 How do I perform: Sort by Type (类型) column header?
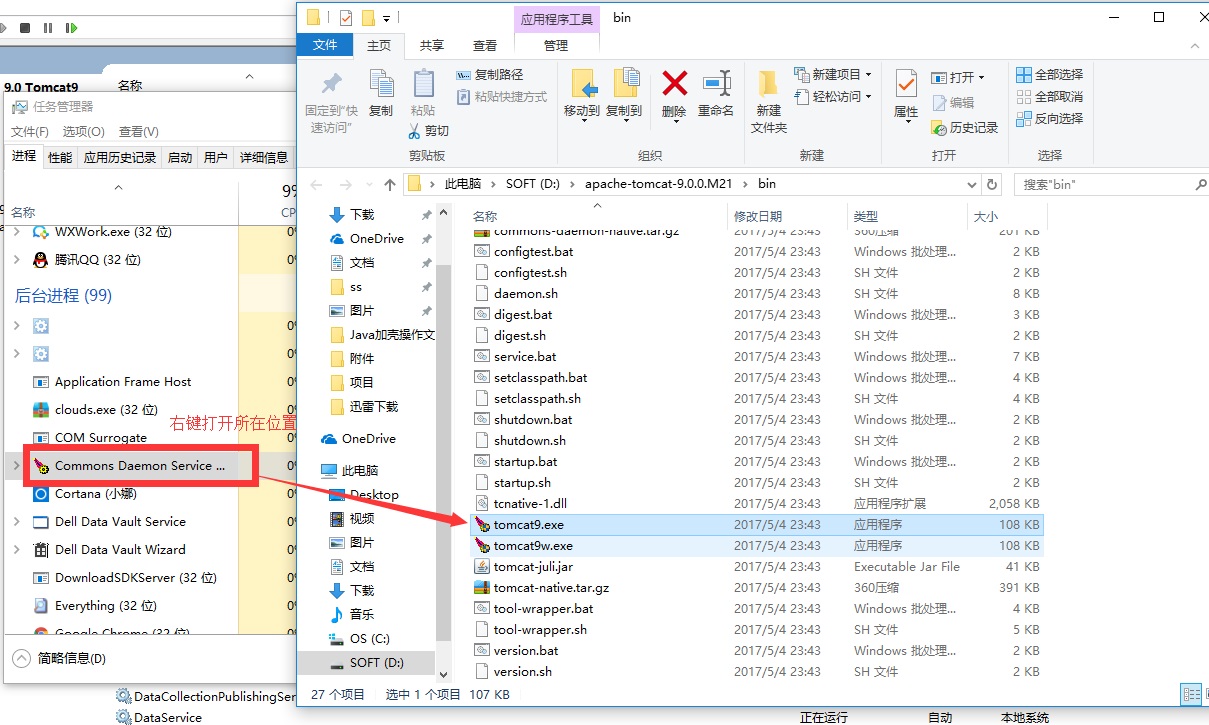(x=866, y=217)
